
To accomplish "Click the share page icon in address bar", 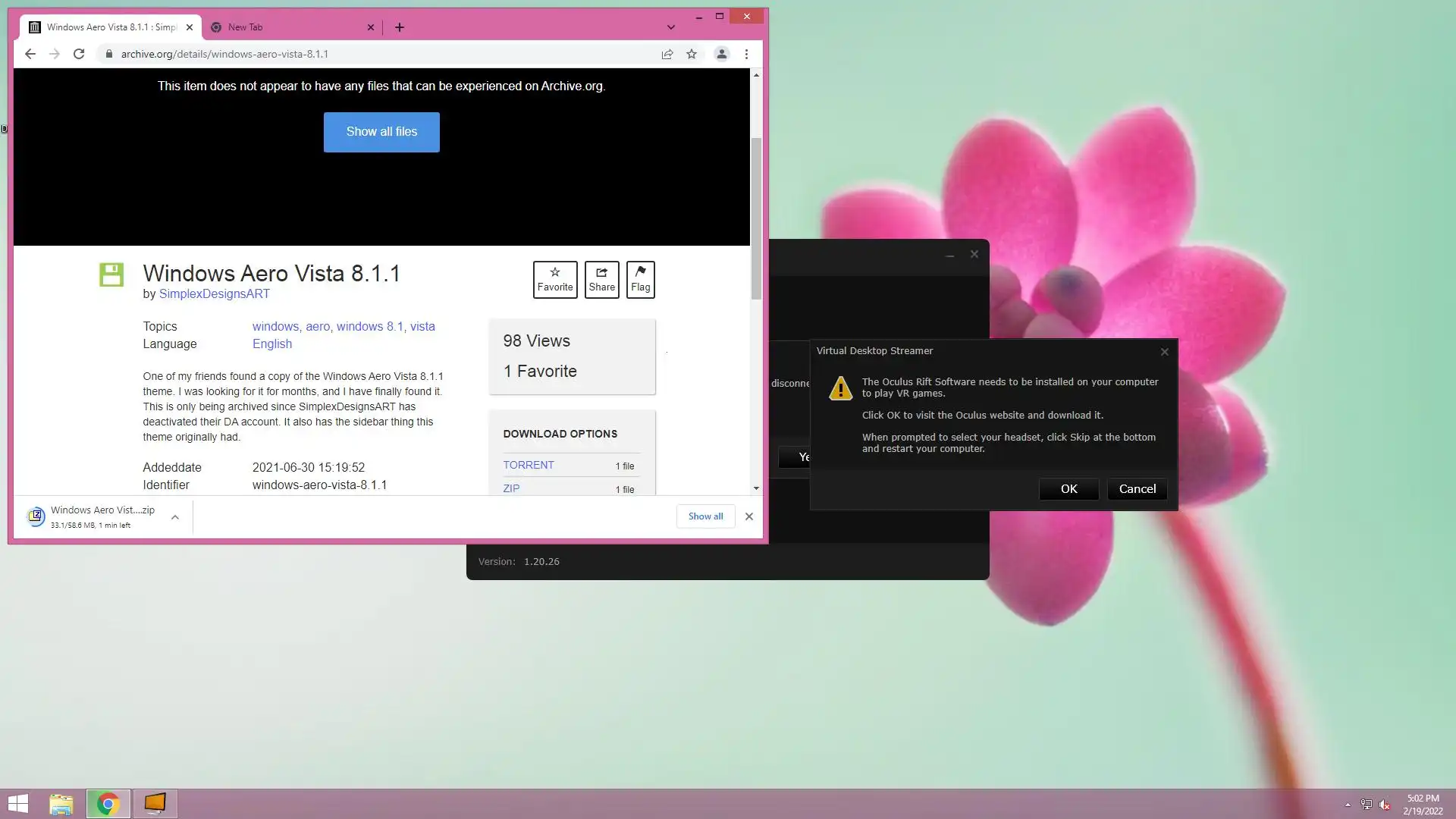I will [667, 54].
